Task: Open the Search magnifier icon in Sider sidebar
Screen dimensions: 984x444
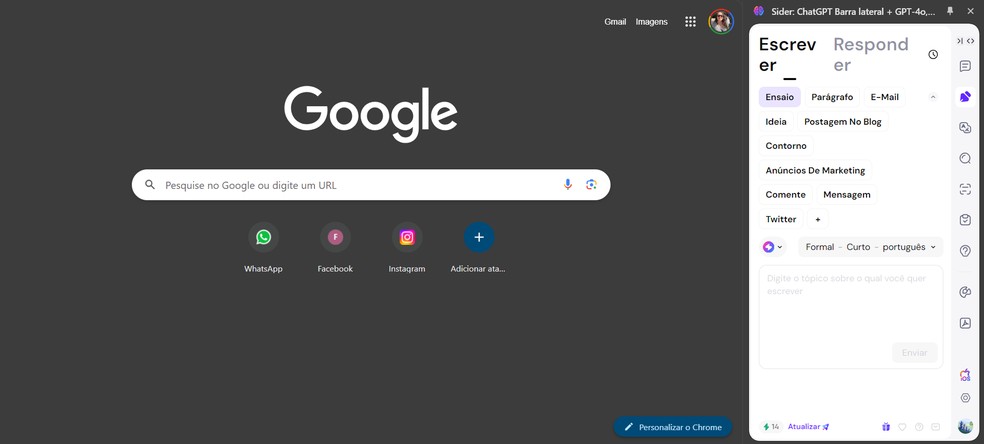Action: coord(965,158)
